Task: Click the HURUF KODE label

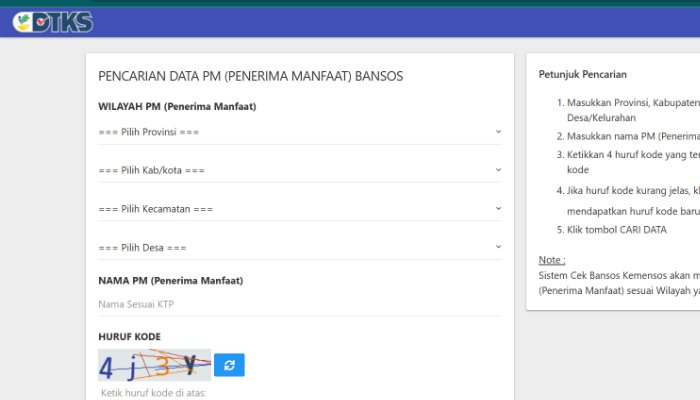Action: point(129,337)
